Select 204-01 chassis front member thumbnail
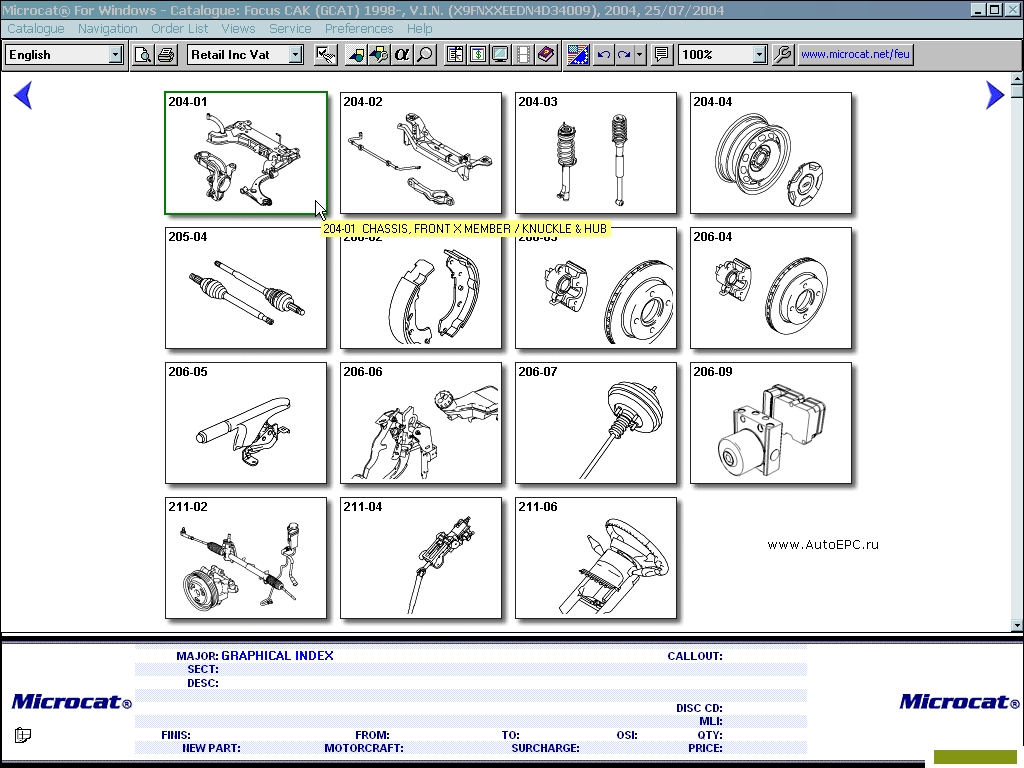 coord(246,153)
